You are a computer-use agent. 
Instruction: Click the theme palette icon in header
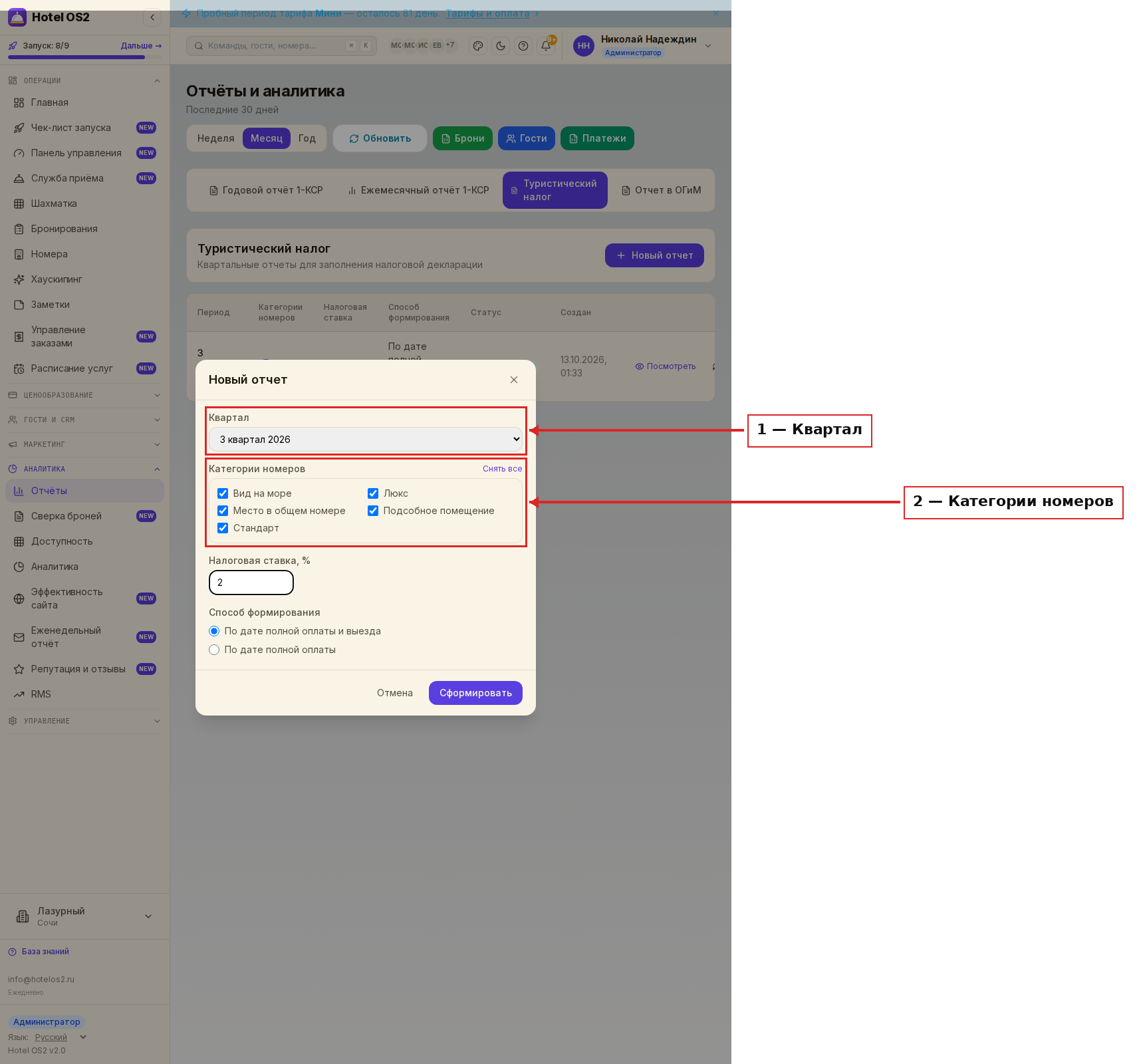478,46
